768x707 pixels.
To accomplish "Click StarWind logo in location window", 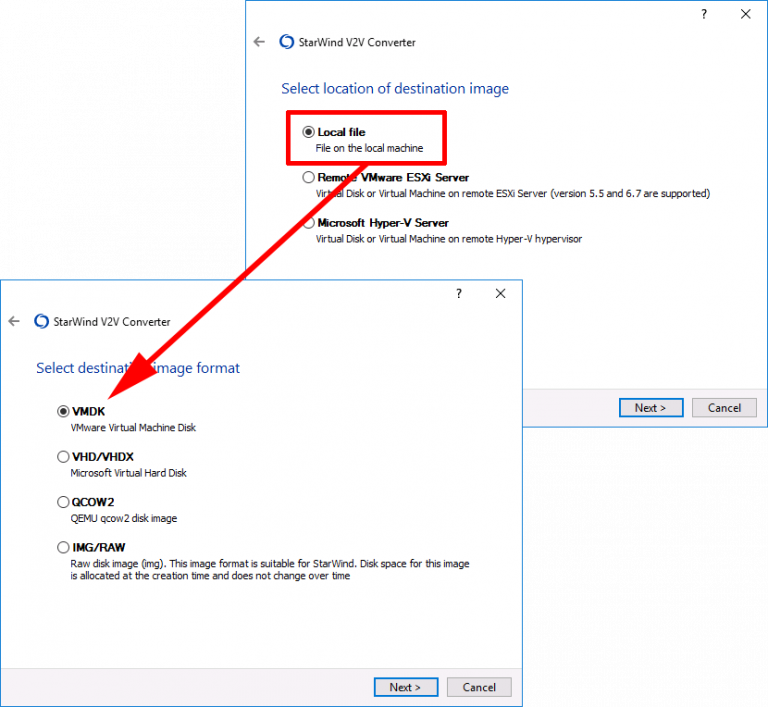I will 287,42.
